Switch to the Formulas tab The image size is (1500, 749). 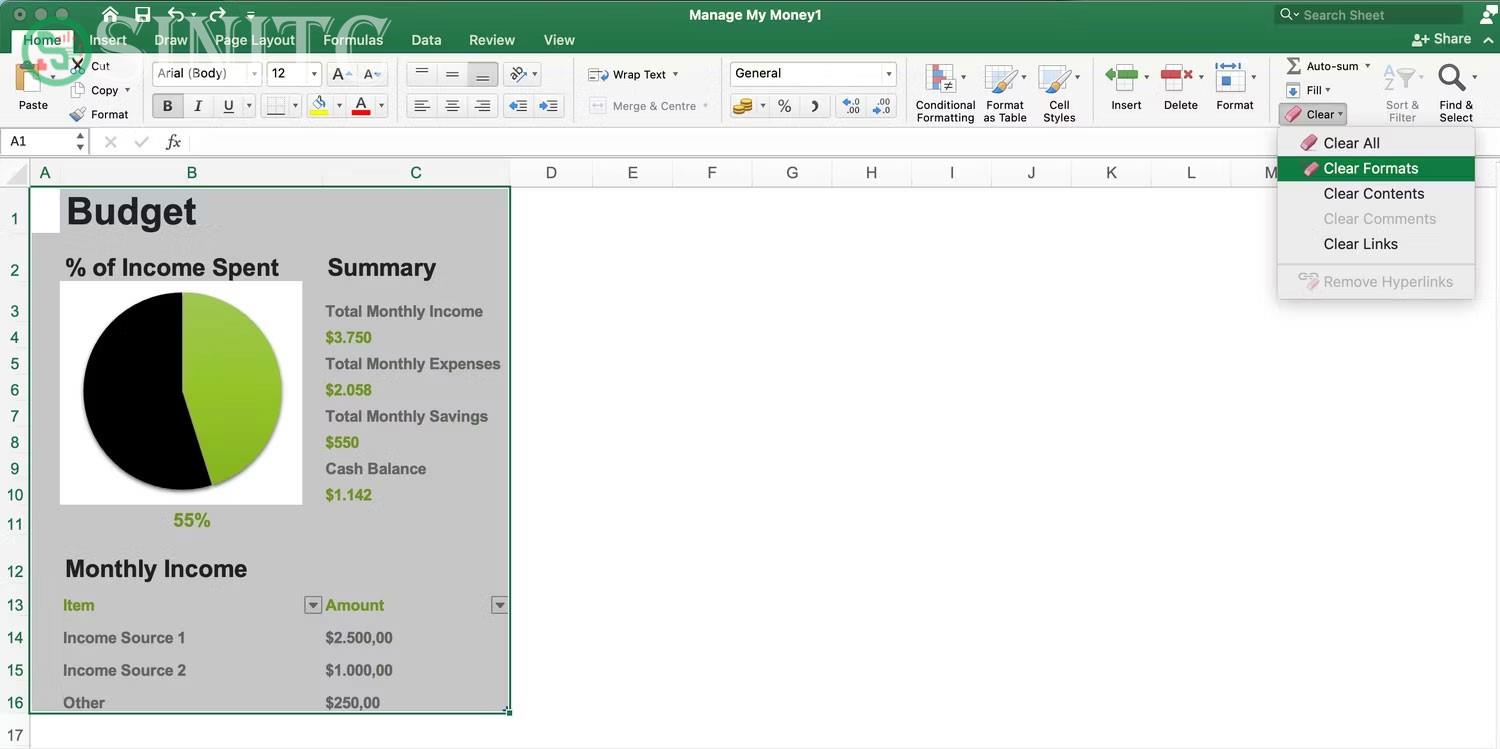pyautogui.click(x=353, y=40)
